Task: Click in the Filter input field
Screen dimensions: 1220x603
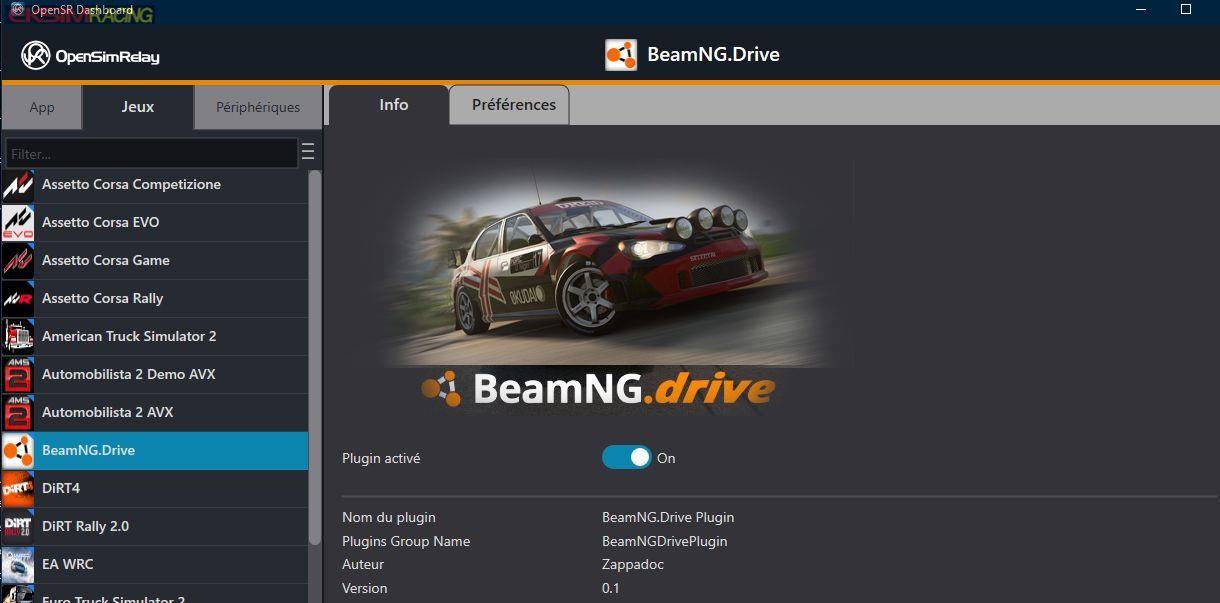Action: click(151, 153)
